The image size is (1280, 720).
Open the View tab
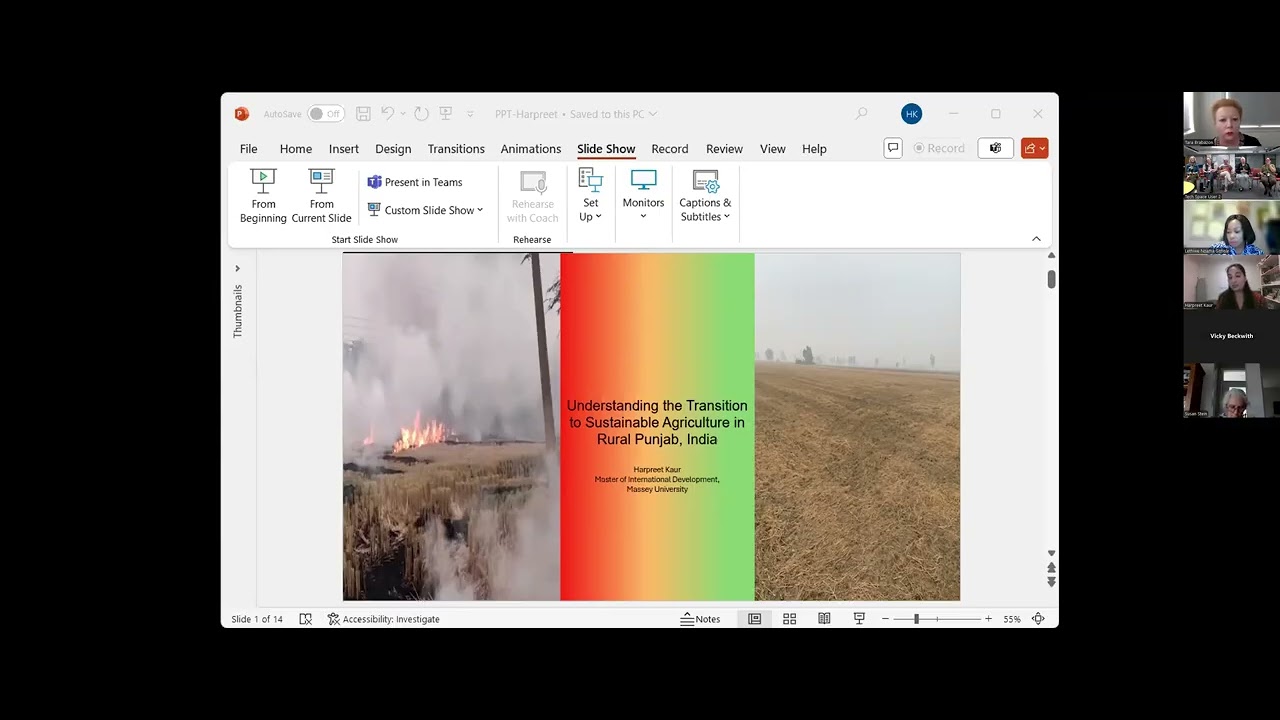tap(773, 149)
